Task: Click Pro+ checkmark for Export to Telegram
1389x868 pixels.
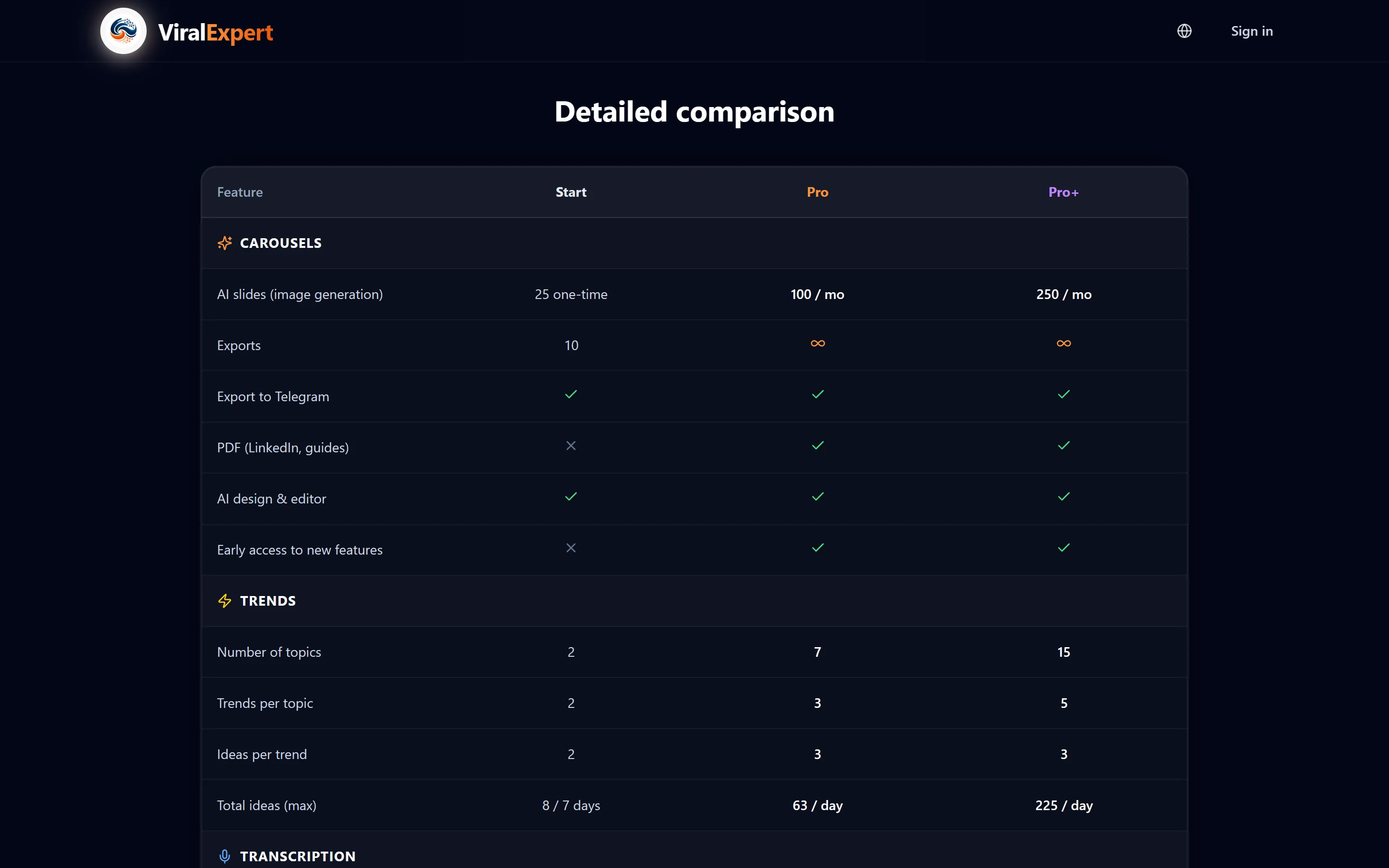Action: click(x=1063, y=394)
